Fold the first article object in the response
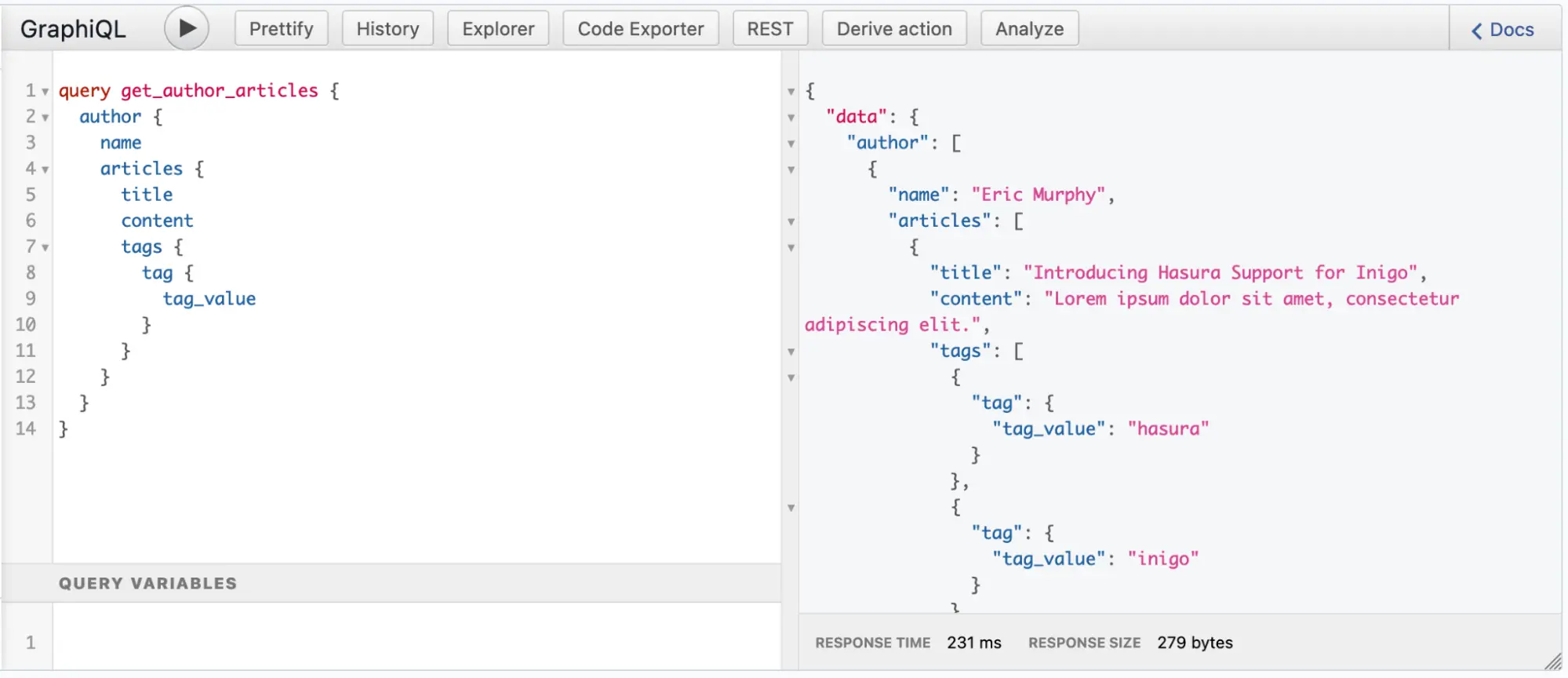1568x678 pixels. point(791,248)
